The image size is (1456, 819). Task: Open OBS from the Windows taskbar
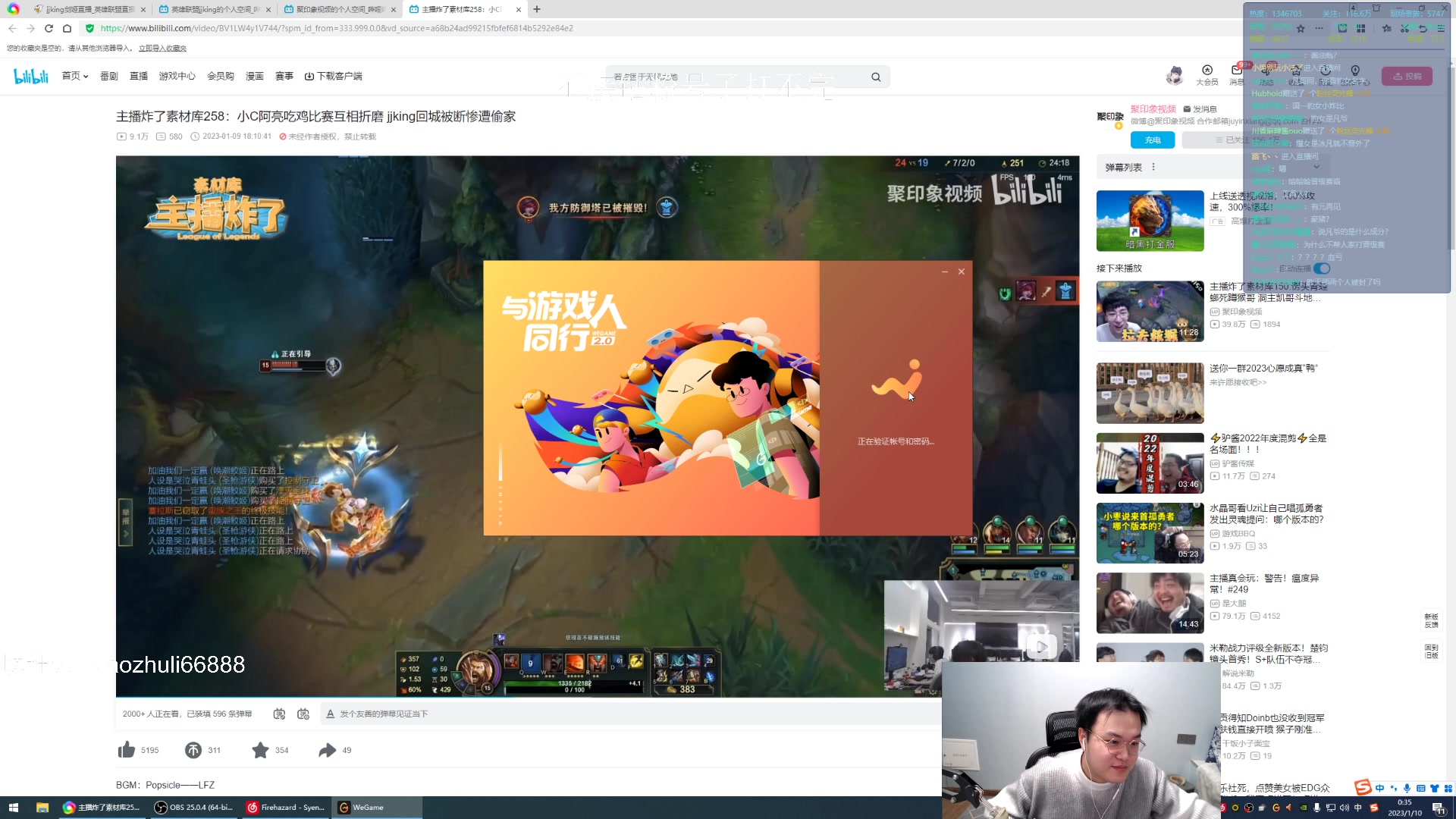tap(194, 808)
